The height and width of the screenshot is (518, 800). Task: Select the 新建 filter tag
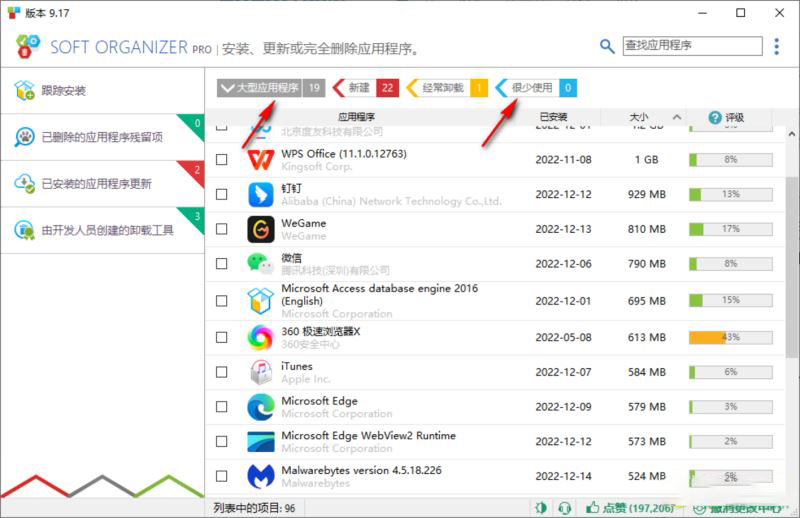click(365, 88)
